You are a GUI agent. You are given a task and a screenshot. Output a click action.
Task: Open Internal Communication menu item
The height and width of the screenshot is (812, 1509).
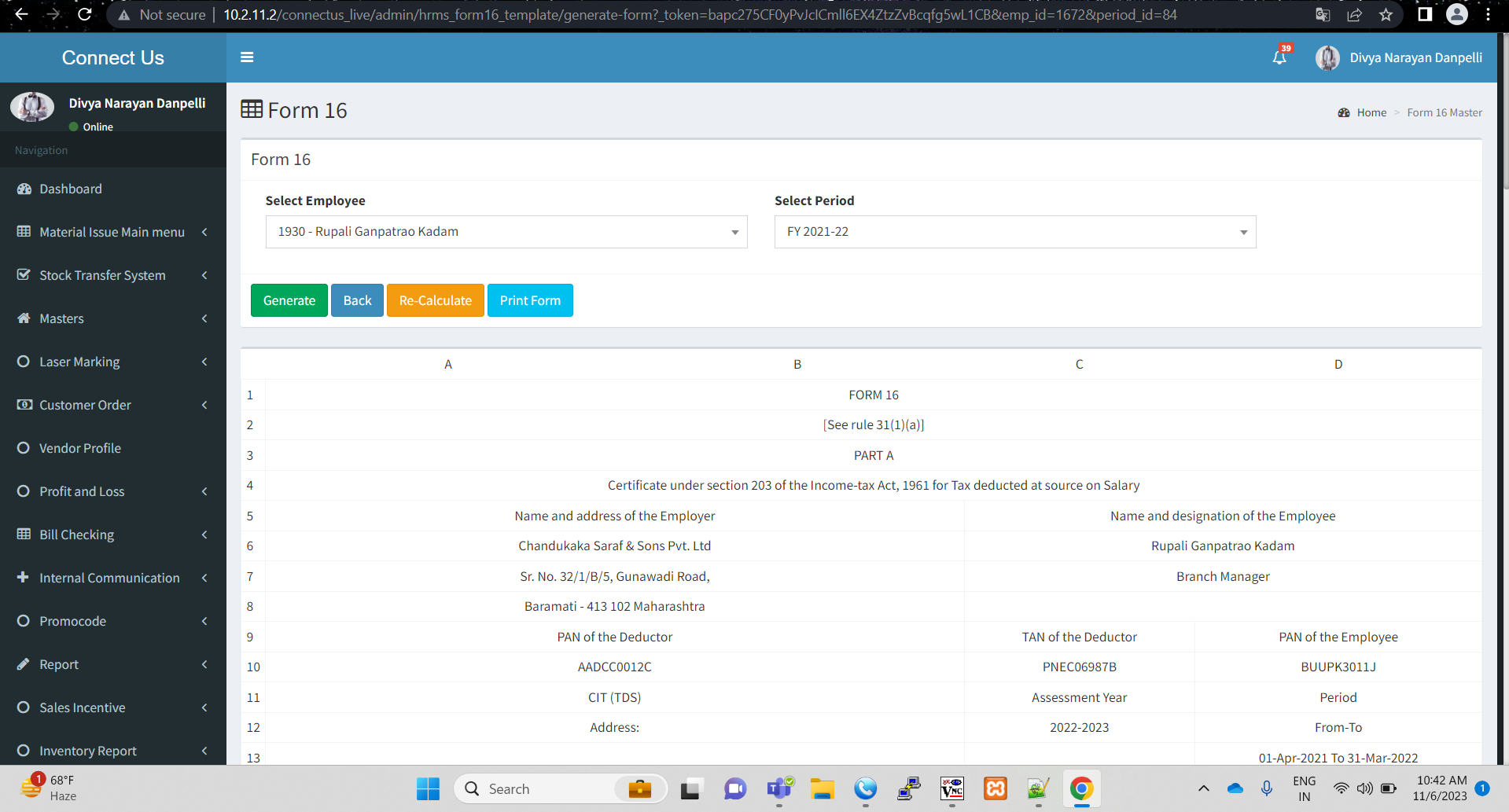[x=113, y=578]
